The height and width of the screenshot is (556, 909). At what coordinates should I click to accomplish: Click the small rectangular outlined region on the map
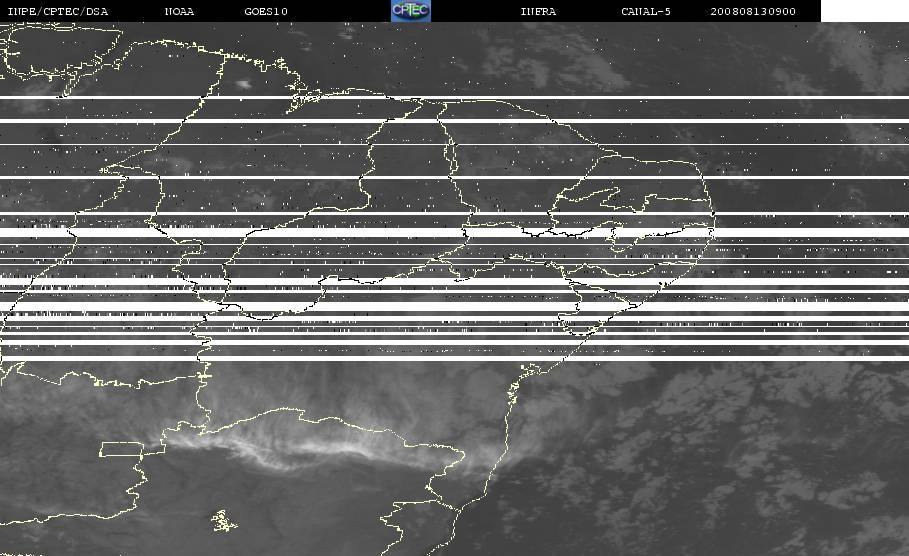[x=122, y=449]
